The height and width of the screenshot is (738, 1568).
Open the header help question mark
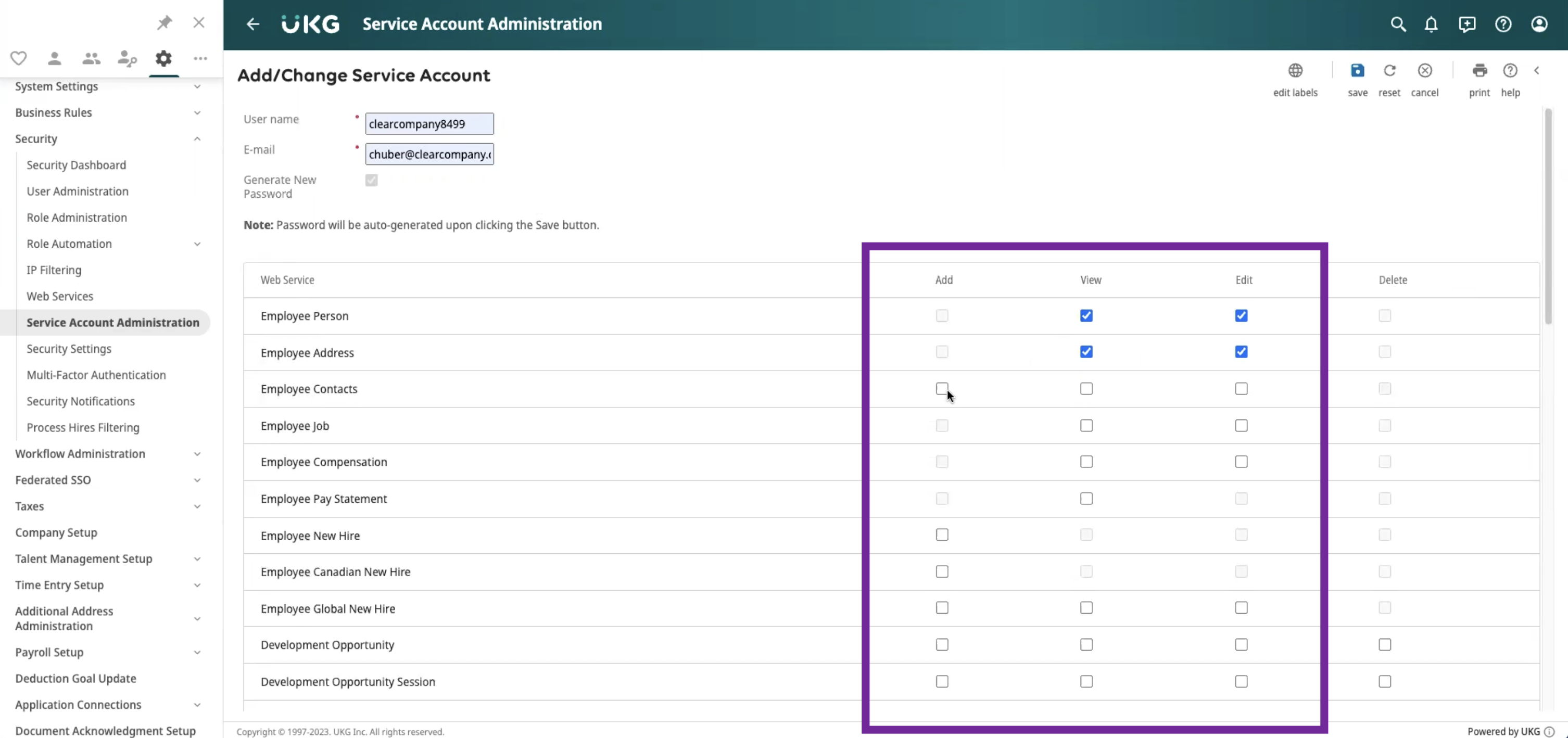tap(1503, 24)
